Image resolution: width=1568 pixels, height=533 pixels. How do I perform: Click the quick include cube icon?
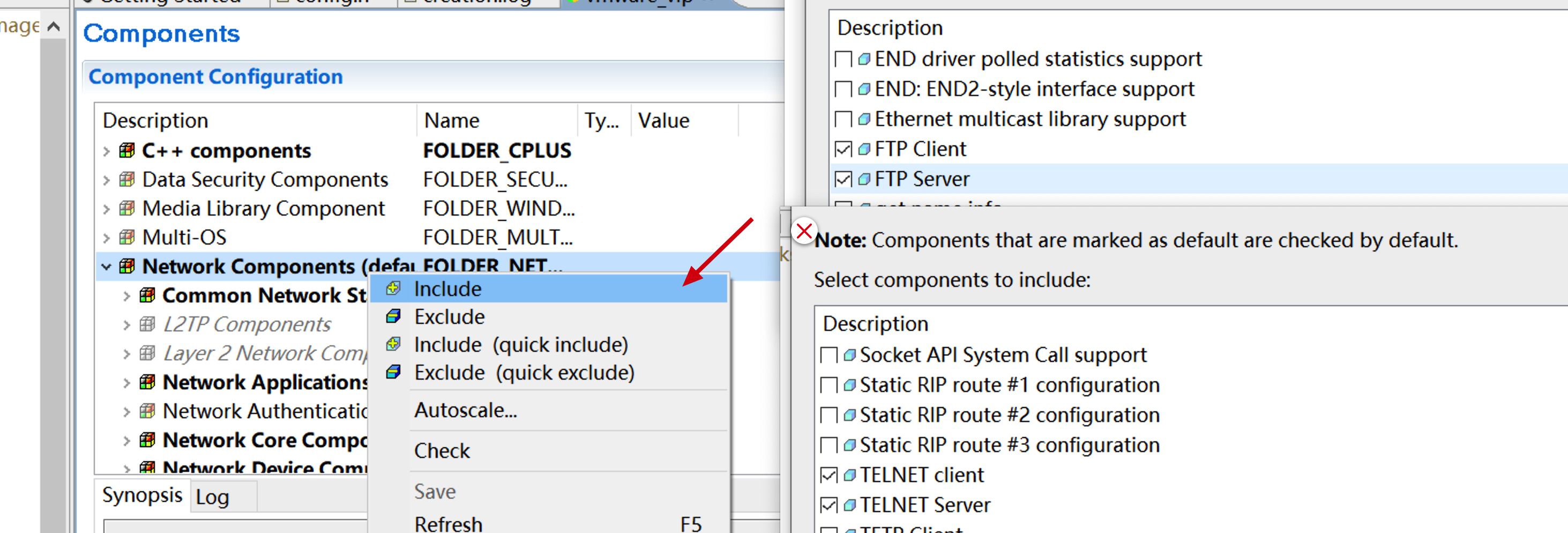pyautogui.click(x=393, y=344)
